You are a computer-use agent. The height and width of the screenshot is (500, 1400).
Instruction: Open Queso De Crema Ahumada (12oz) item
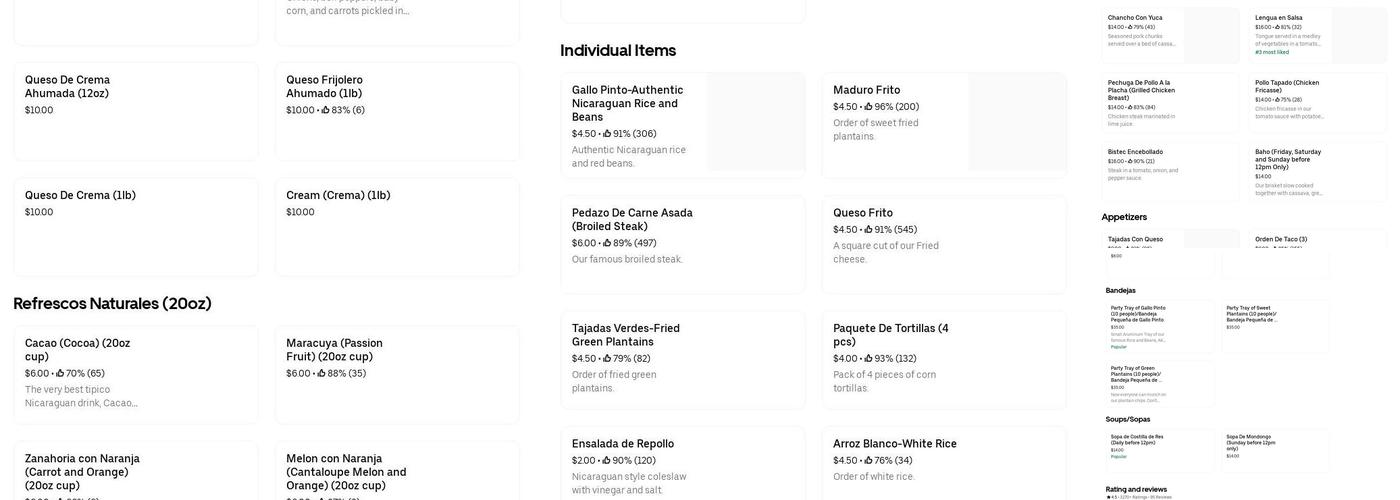pos(135,111)
